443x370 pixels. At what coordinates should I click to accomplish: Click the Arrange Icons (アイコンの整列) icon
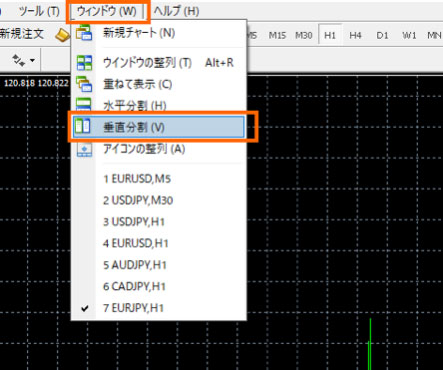84,149
